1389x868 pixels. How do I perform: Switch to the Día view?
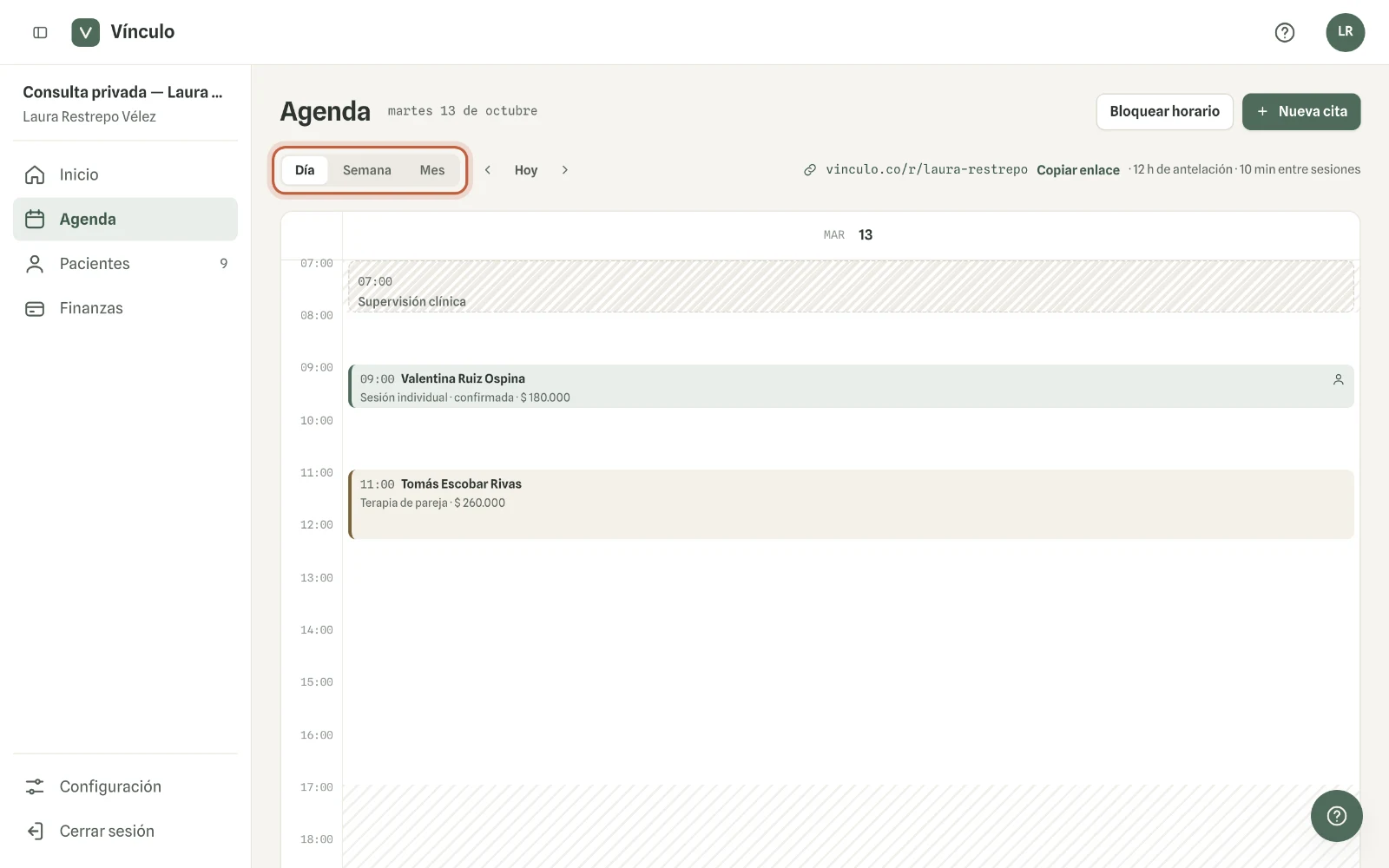click(305, 170)
